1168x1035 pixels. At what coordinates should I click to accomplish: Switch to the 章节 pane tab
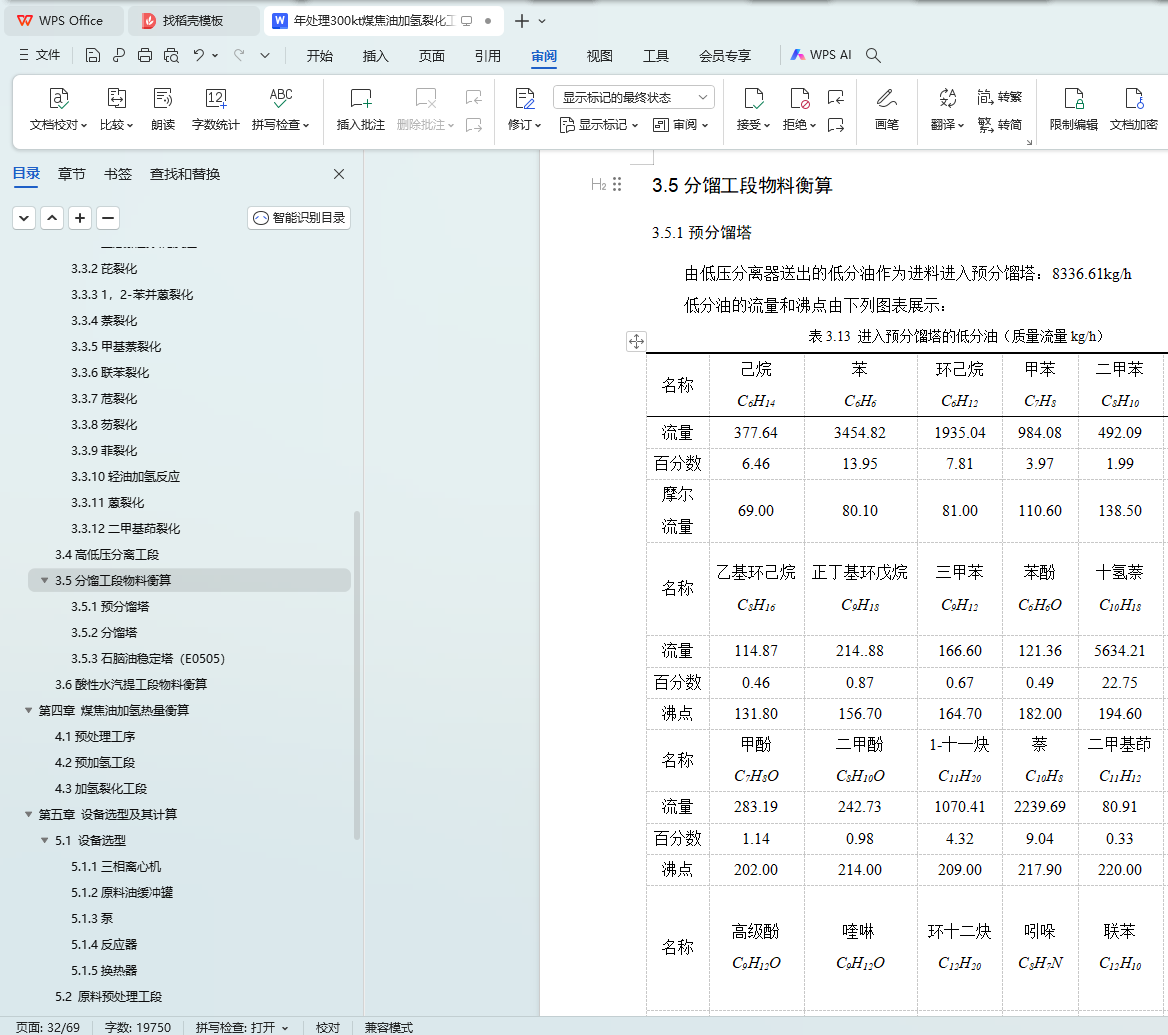click(72, 174)
